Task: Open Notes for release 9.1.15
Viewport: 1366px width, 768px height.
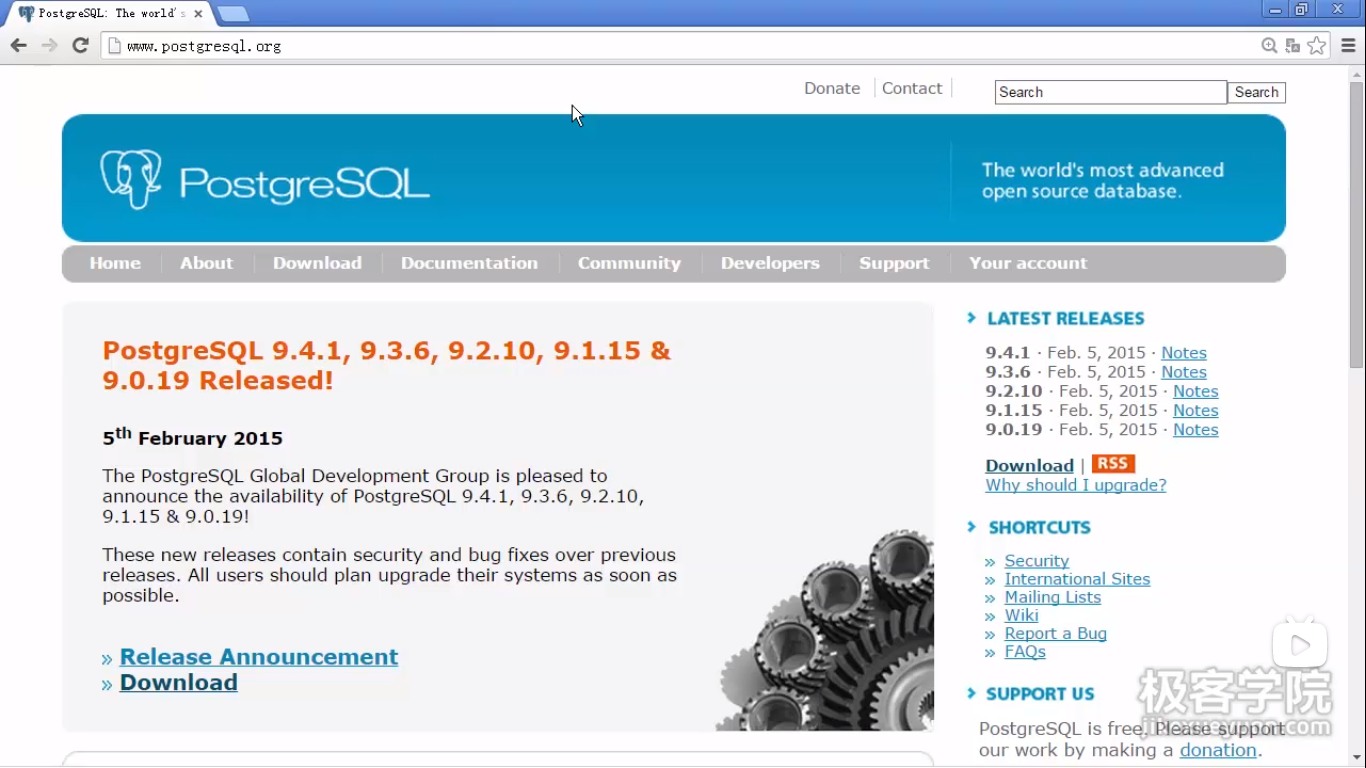Action: point(1196,410)
